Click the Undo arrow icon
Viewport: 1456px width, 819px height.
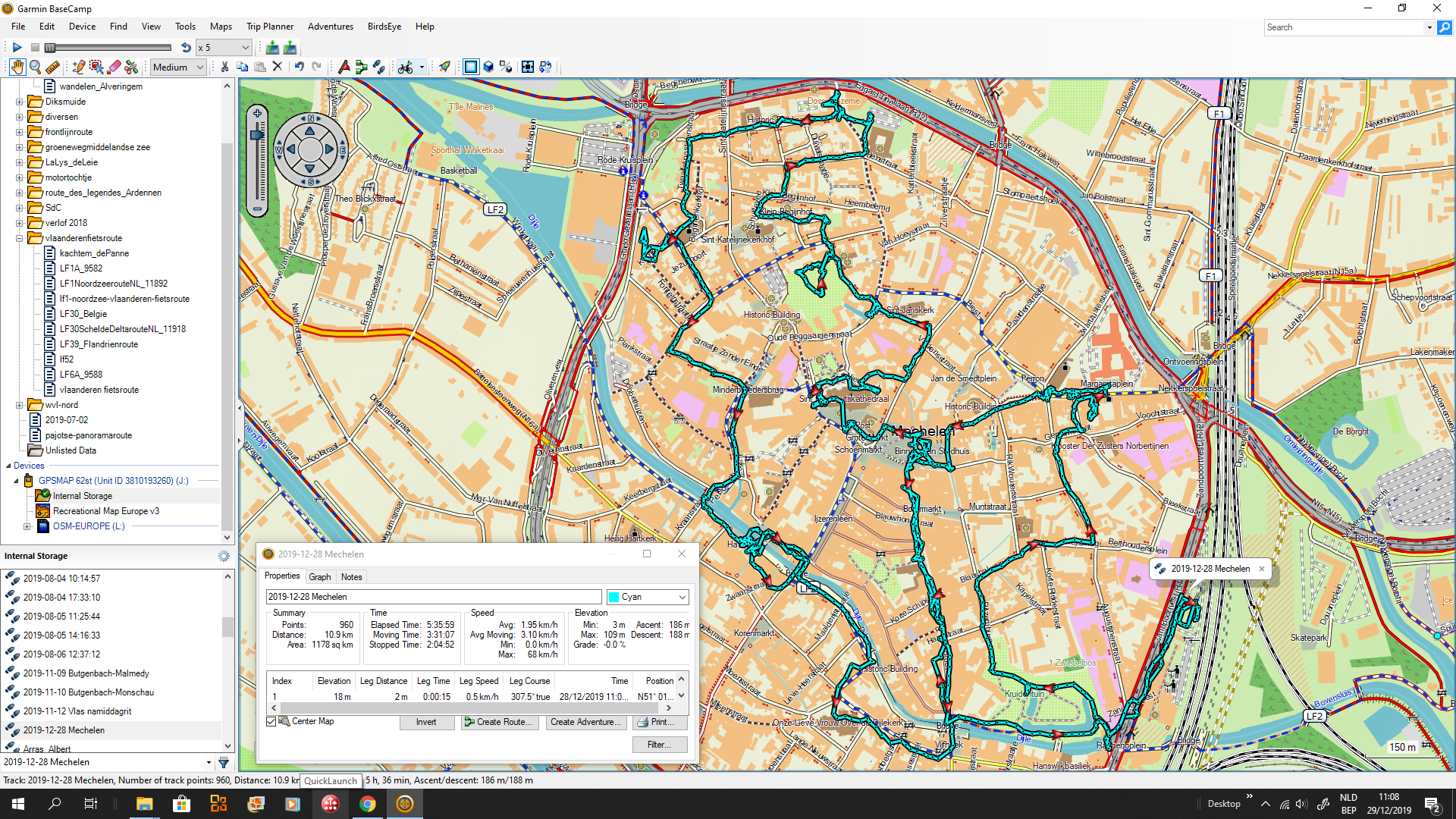[x=299, y=67]
